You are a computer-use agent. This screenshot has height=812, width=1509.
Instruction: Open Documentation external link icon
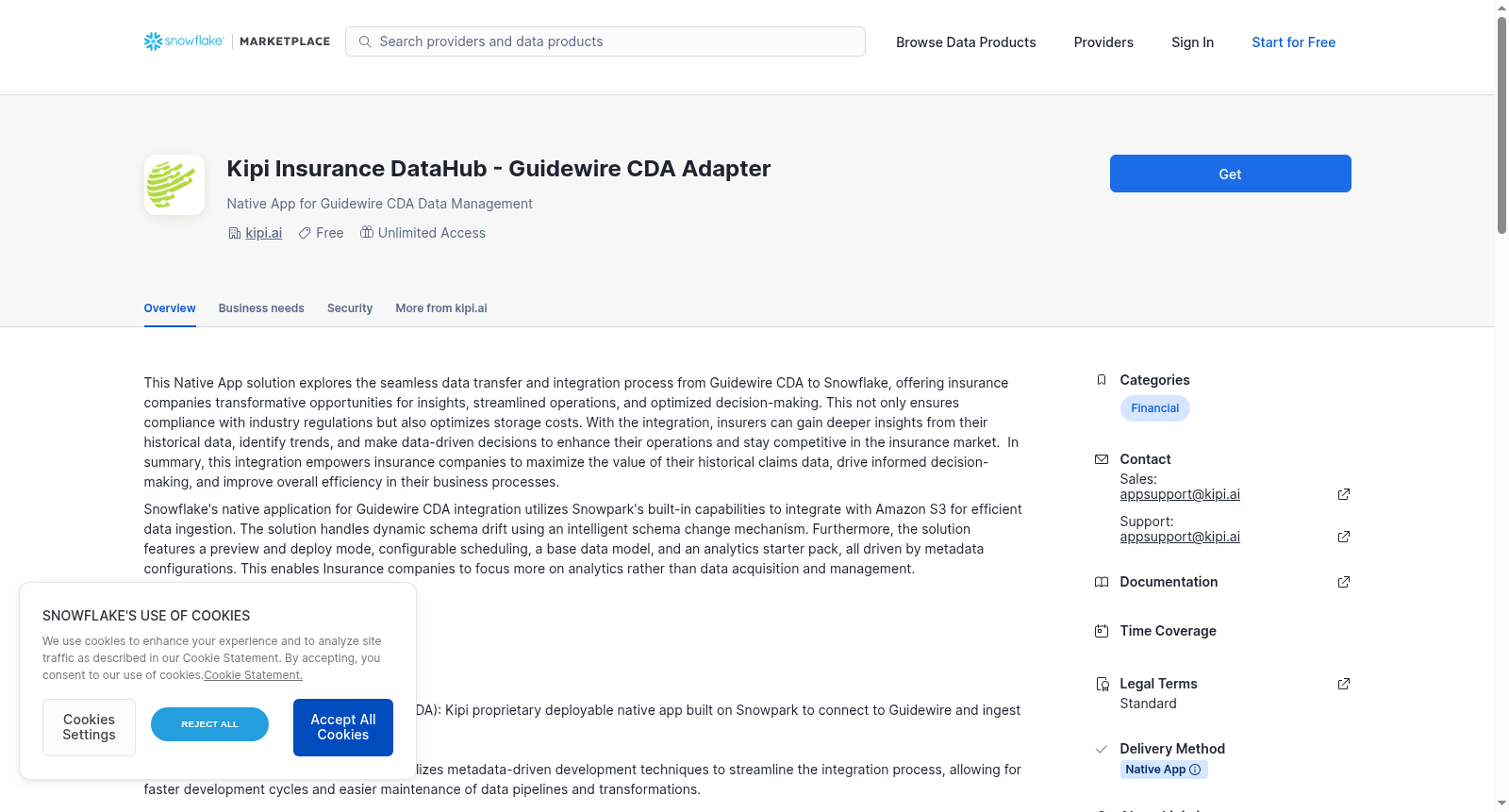pyautogui.click(x=1344, y=582)
